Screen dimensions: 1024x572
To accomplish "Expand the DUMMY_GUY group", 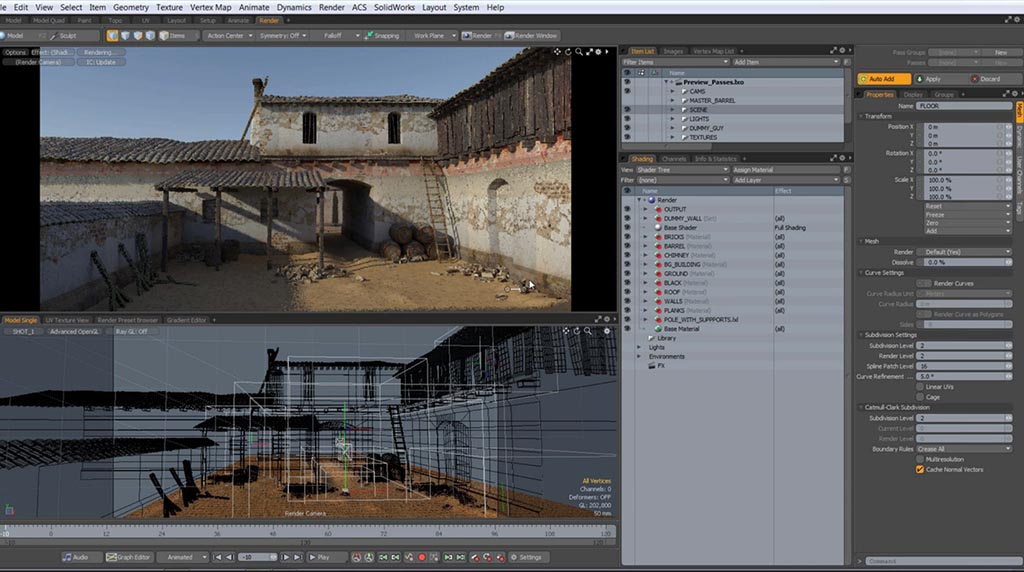I will [x=672, y=128].
